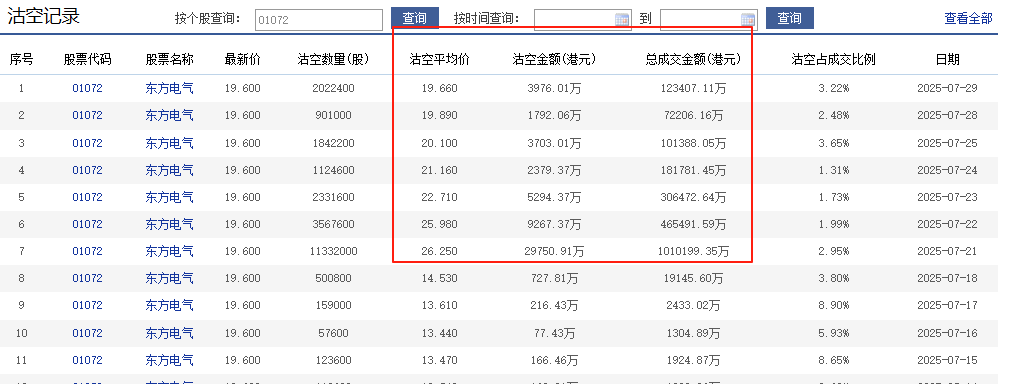Open 东方电气 link in the 2025-07-18 row
This screenshot has height=384, width=1012.
[169, 278]
